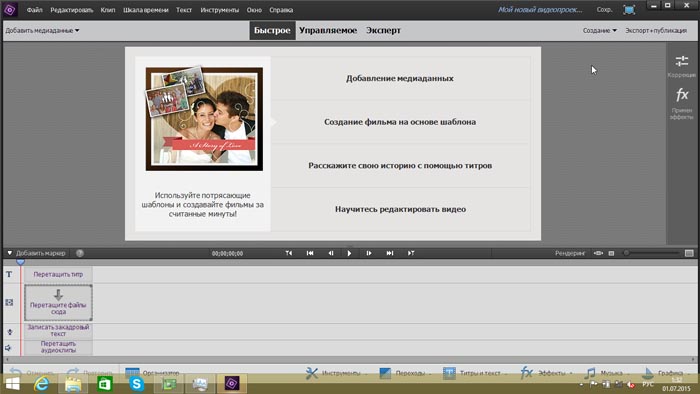This screenshot has width=700, height=394.
Task: Click zoom in icon right of zoom slider
Action: (689, 253)
